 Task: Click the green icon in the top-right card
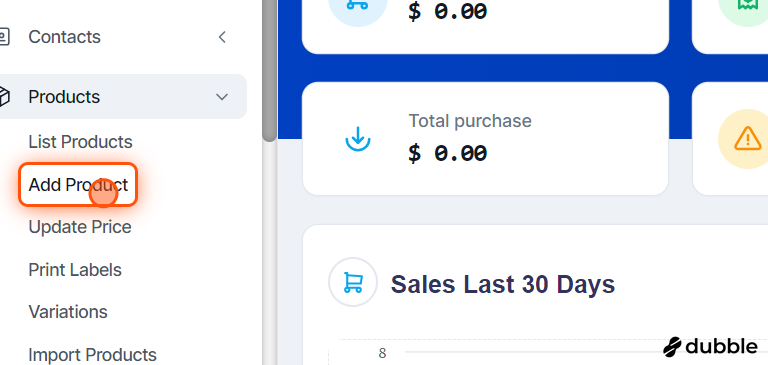click(748, 5)
